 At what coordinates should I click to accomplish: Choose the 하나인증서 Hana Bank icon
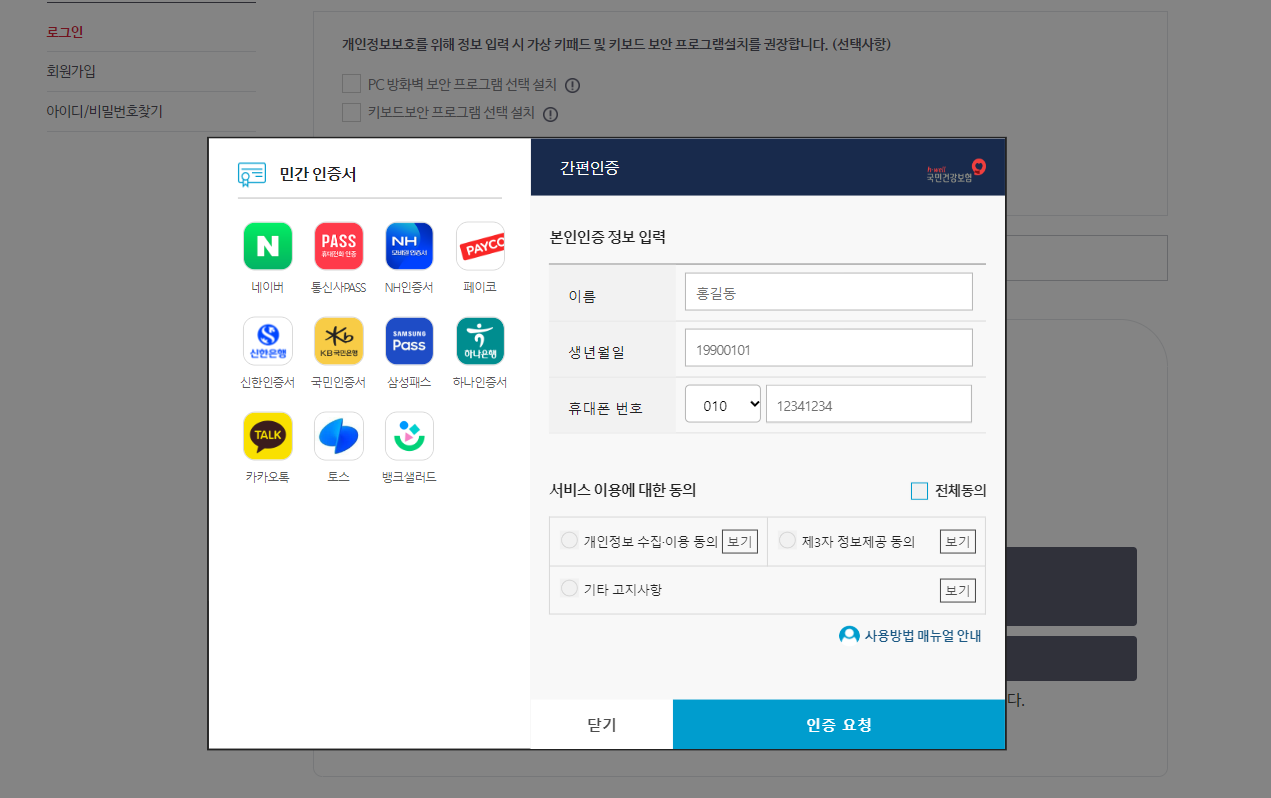[480, 341]
